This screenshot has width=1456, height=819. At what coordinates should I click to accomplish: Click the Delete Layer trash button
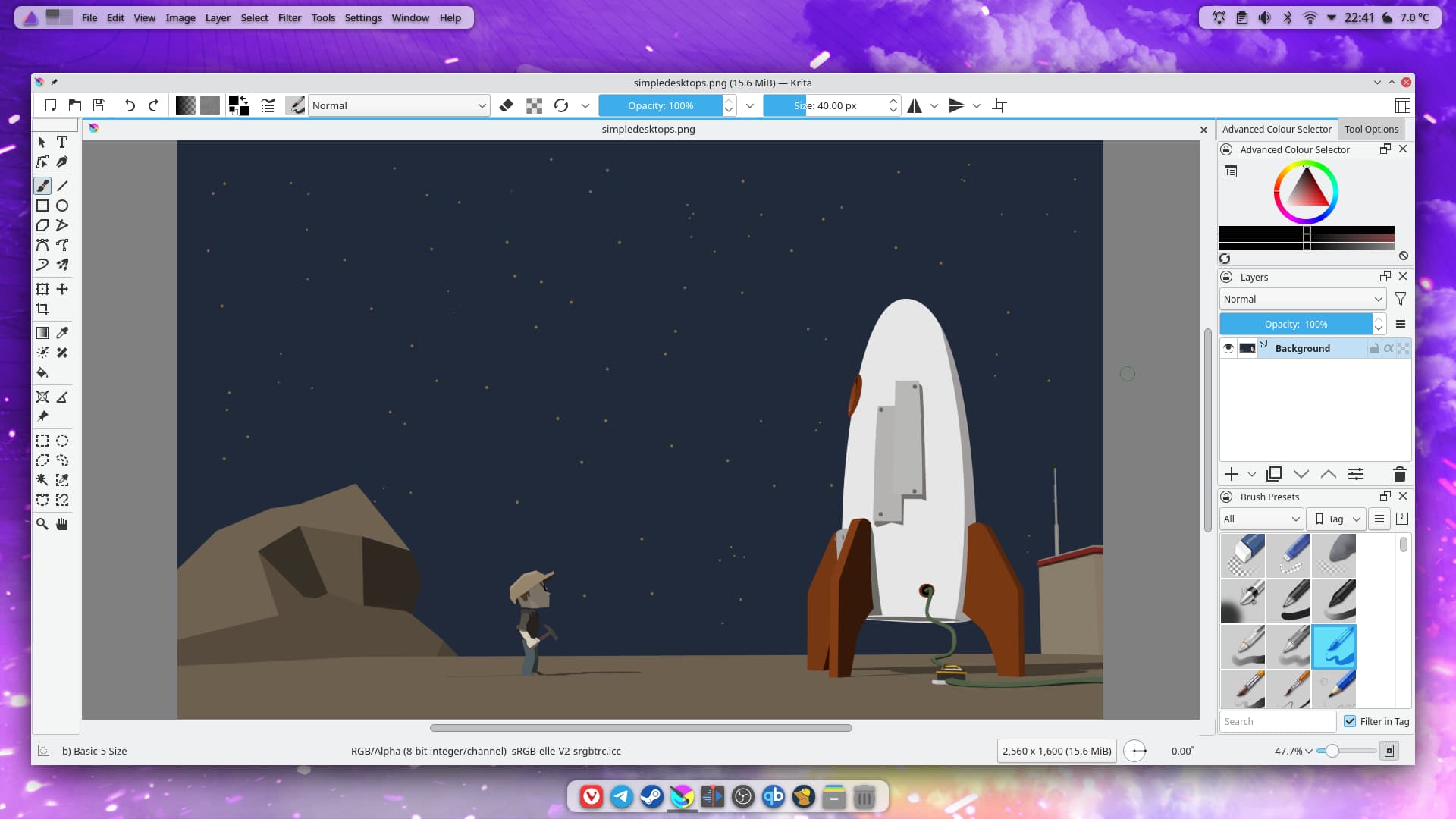1399,474
